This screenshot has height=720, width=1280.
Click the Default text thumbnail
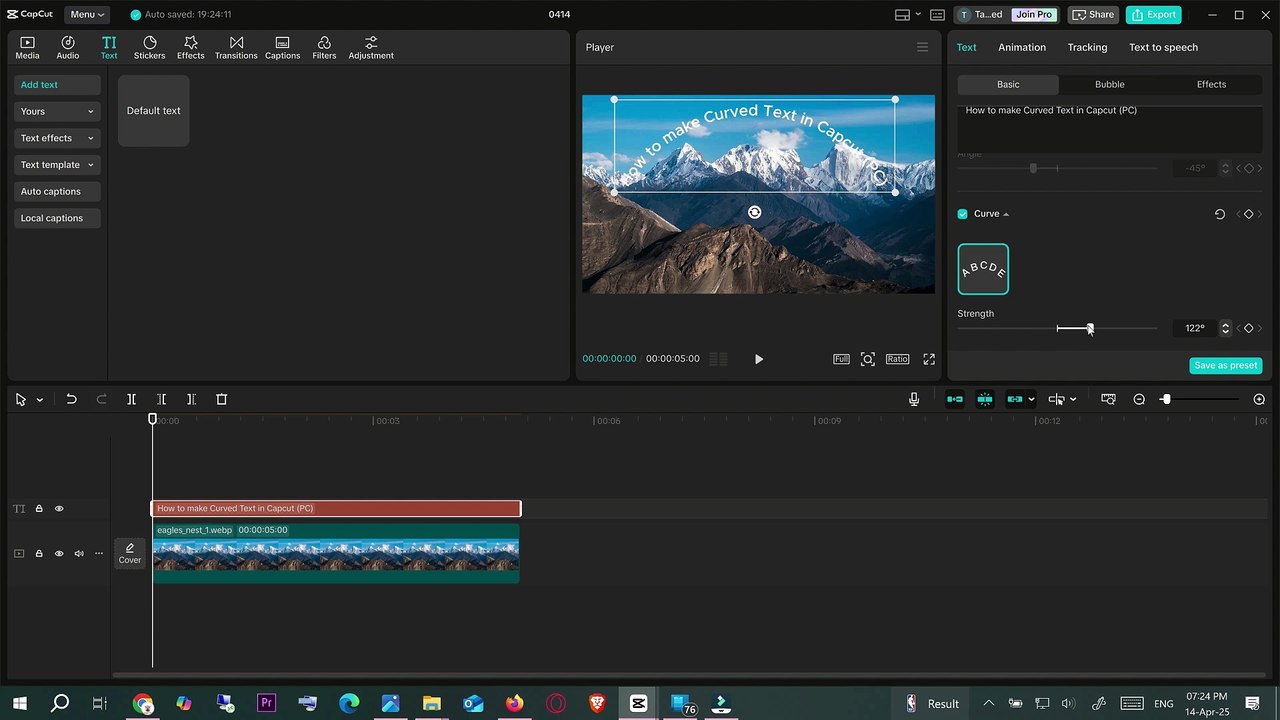click(154, 111)
